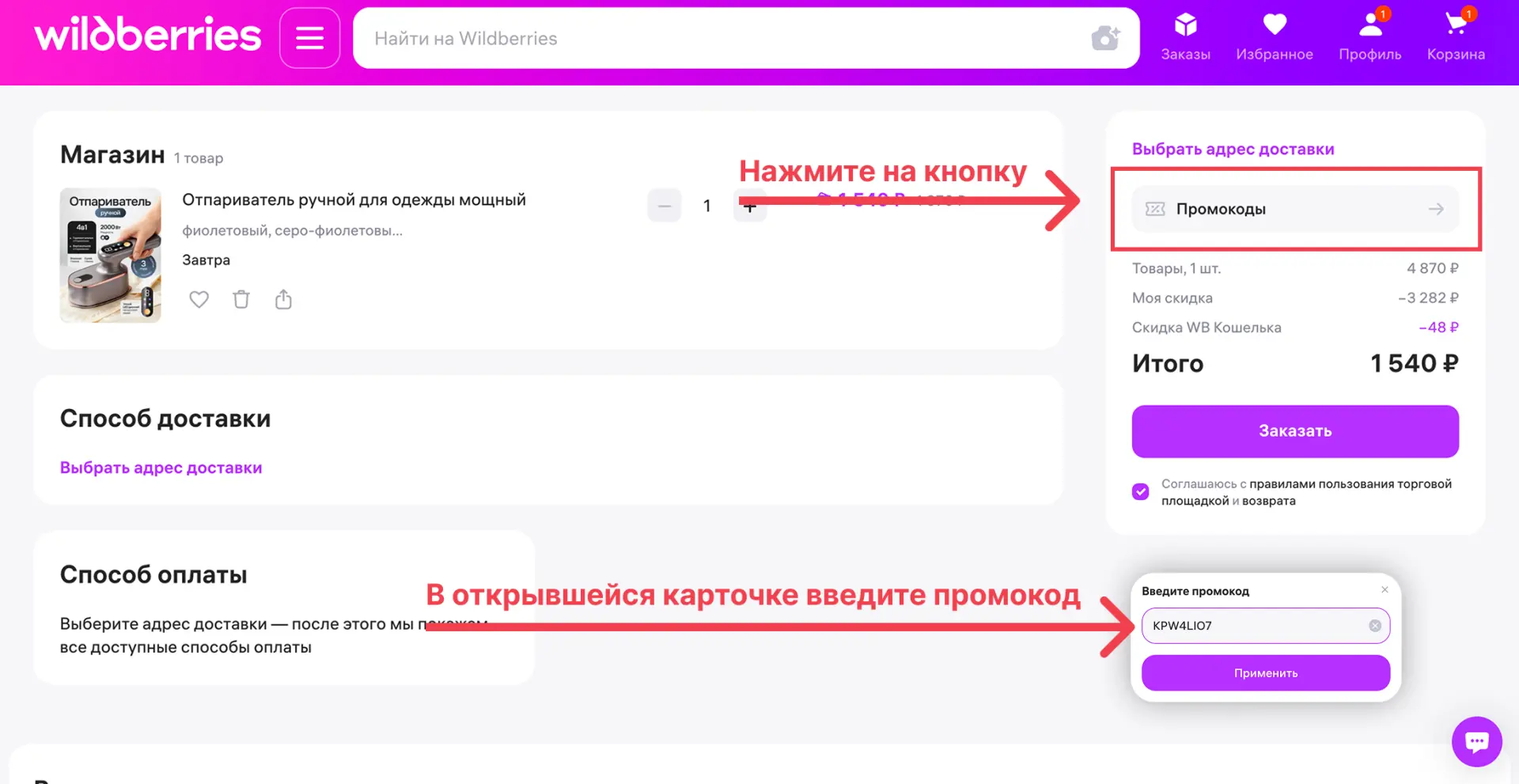
Task: Open the hamburger catalog menu
Action: [309, 38]
